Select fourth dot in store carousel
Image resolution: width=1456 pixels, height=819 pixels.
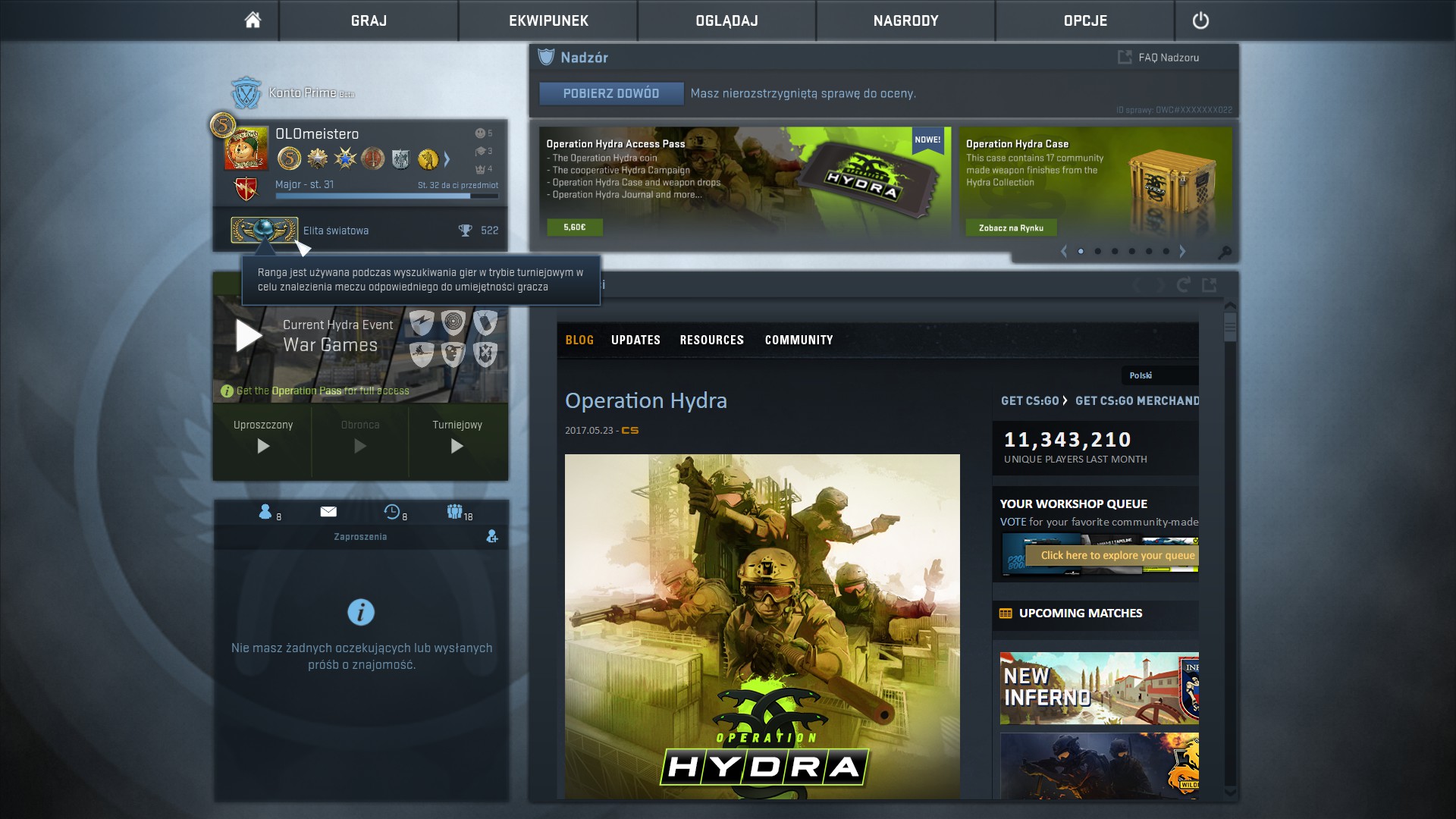tap(1131, 251)
